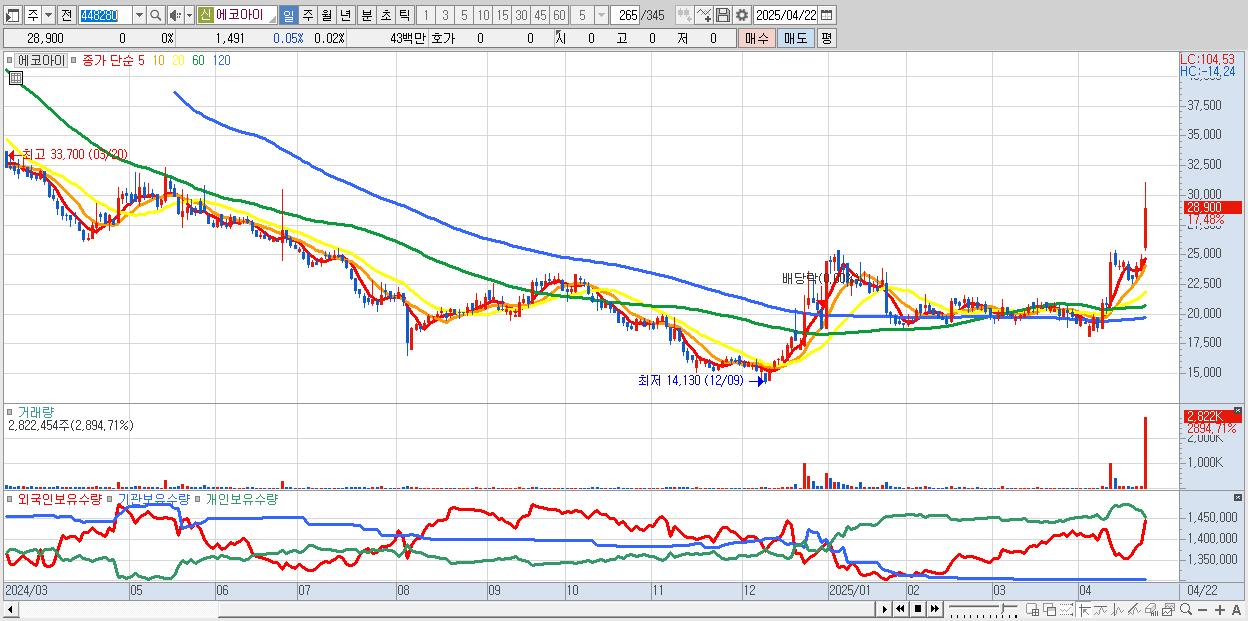Click the chart layout icon at top-left
This screenshot has width=1248, height=621.
click(12, 15)
